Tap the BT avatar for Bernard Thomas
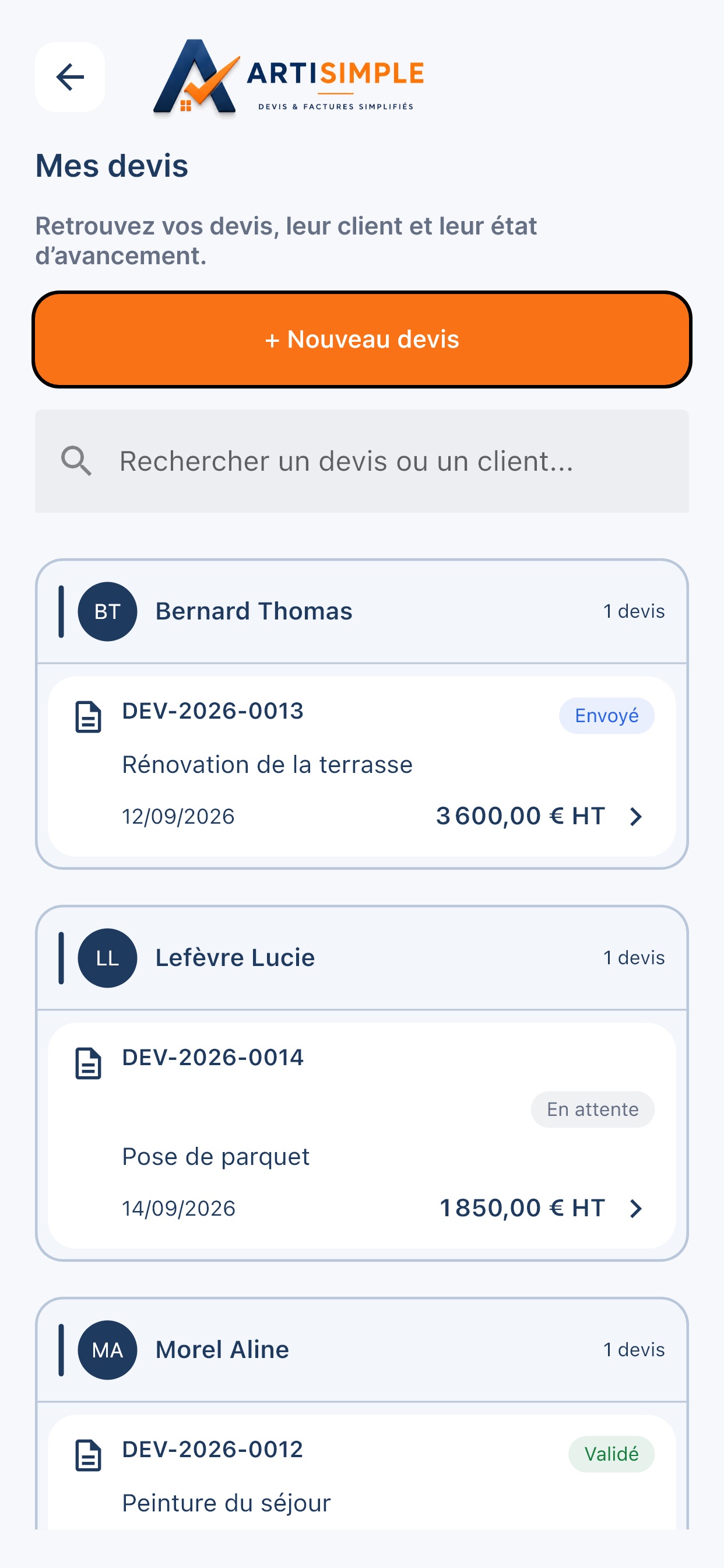Viewport: 724px width, 1568px height. point(108,611)
